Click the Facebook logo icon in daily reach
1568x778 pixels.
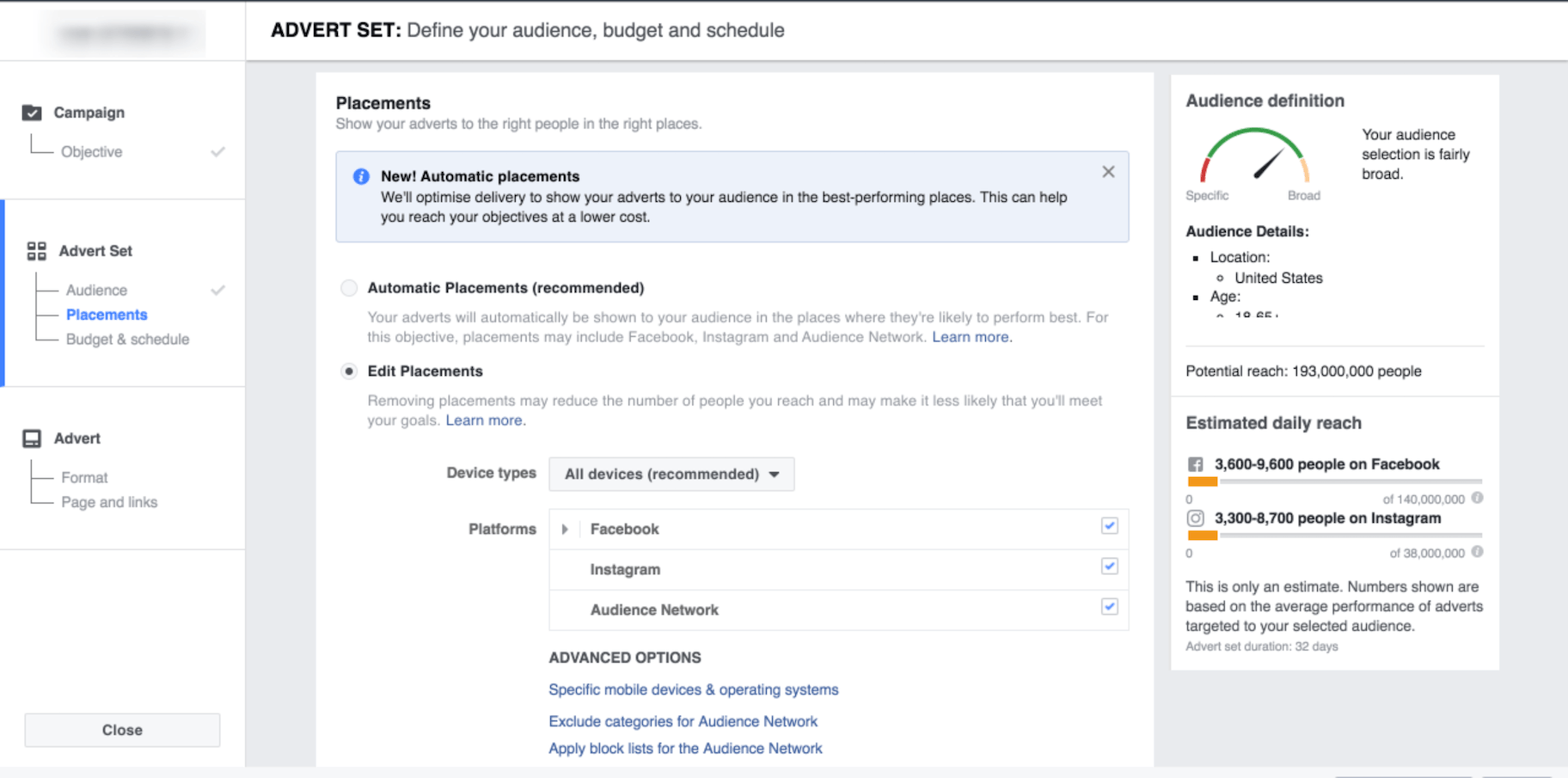coord(1195,464)
